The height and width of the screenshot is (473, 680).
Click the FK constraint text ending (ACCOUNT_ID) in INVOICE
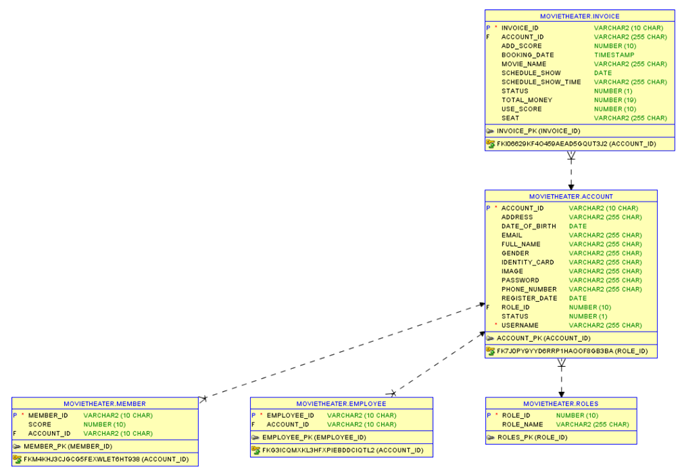tap(576, 144)
